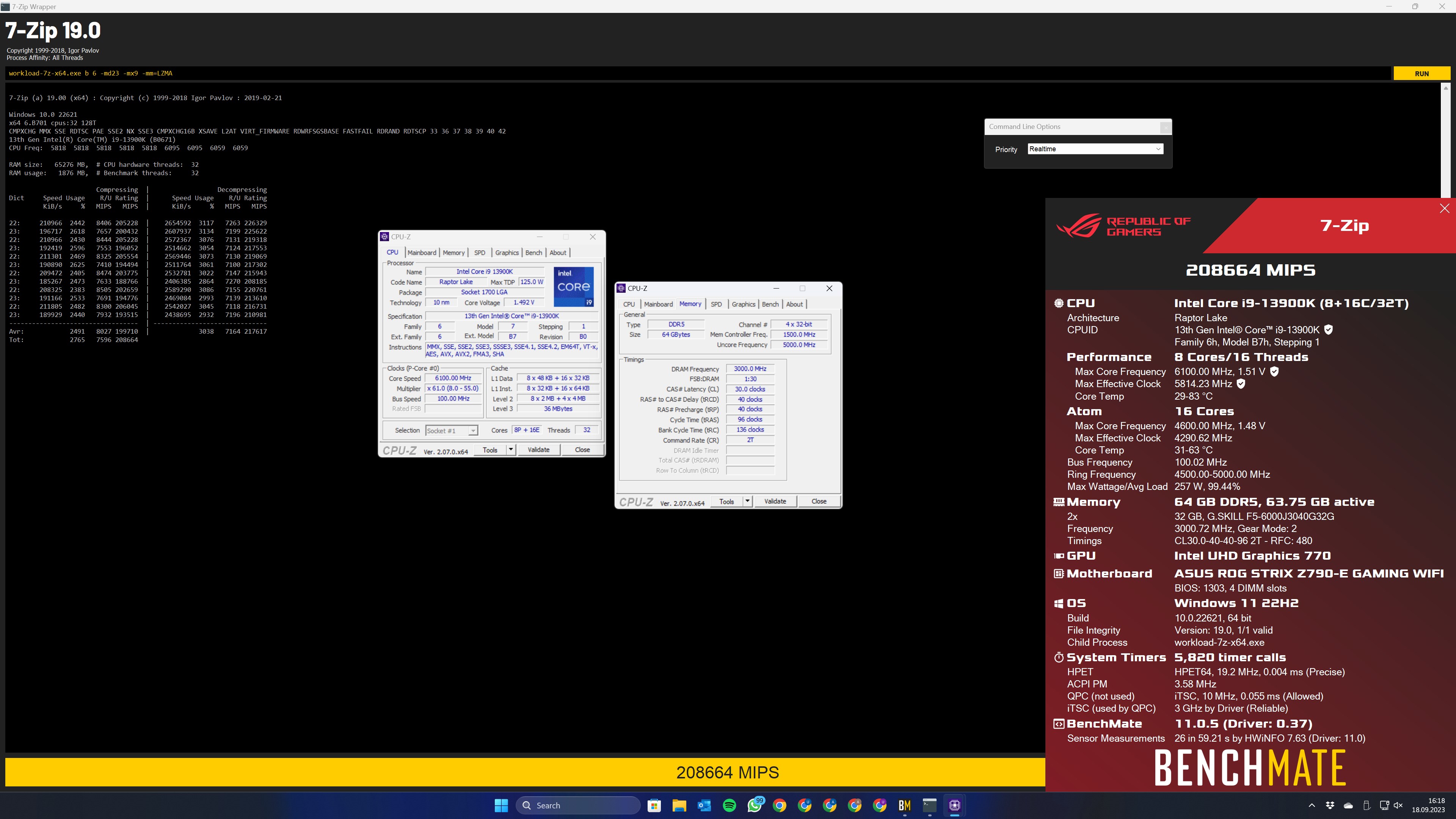This screenshot has width=1456, height=819.
Task: Open the clock showing 16:18 18.09.2023
Action: (1428, 805)
